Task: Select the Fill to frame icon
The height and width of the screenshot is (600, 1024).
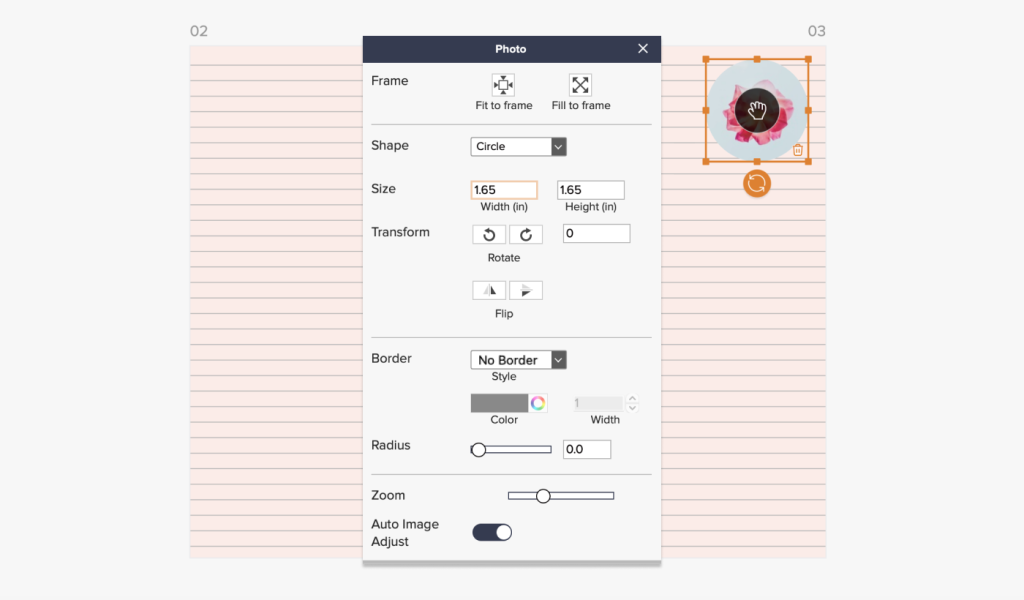Action: (x=580, y=85)
